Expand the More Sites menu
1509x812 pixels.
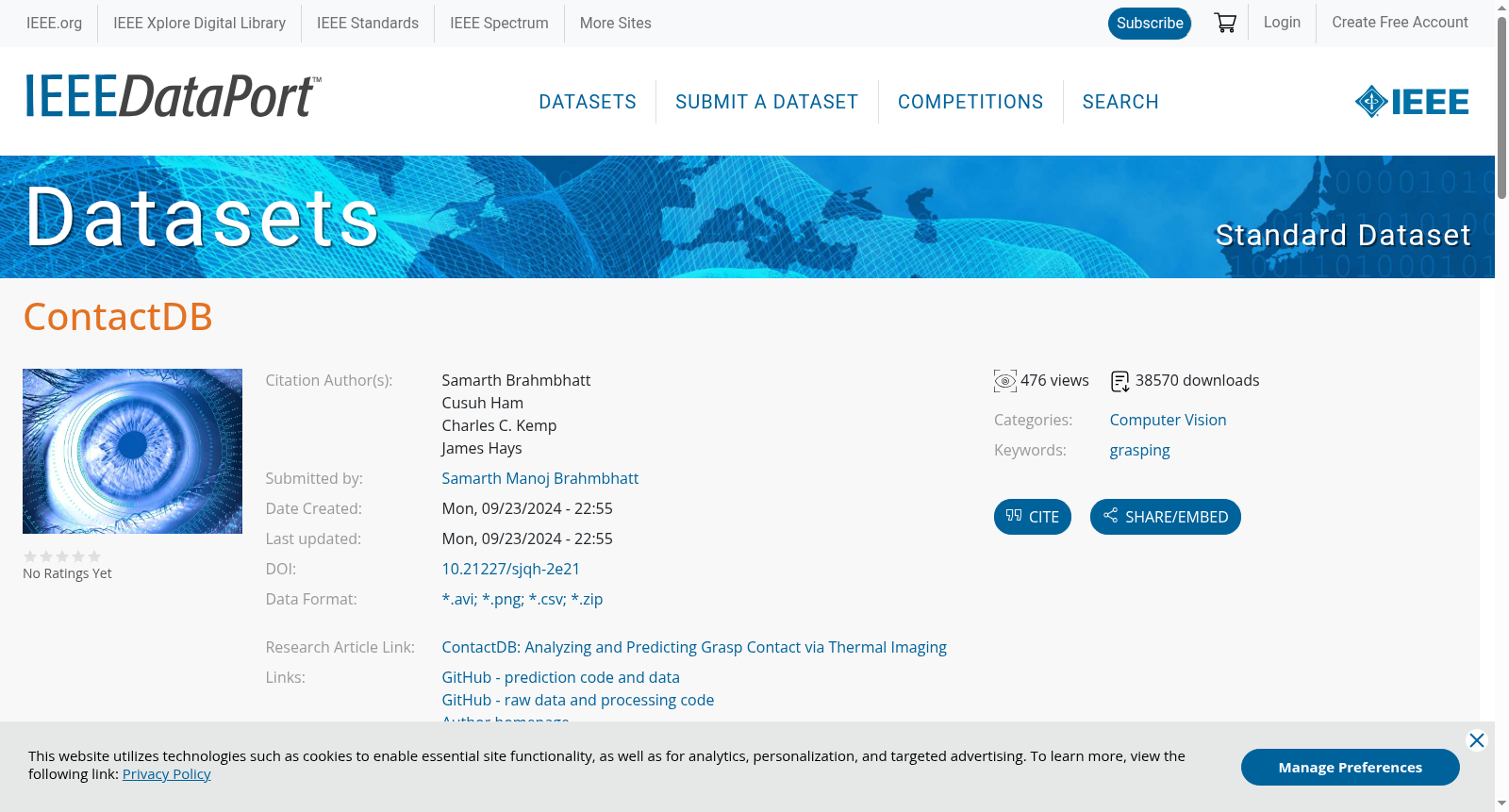click(616, 23)
